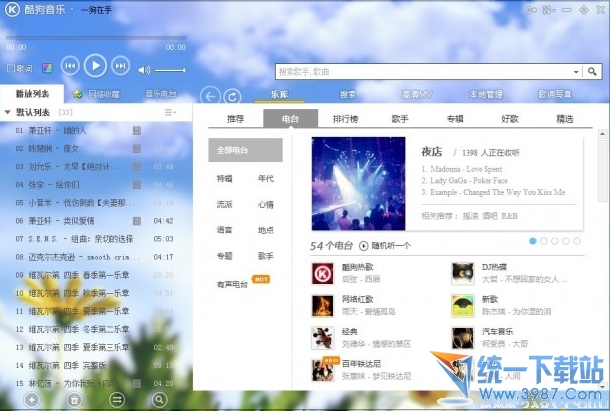Screen dimensions: 610x411
Task: Select song 08 迈克尔杰克逊 in playlist
Action: [x=96, y=257]
